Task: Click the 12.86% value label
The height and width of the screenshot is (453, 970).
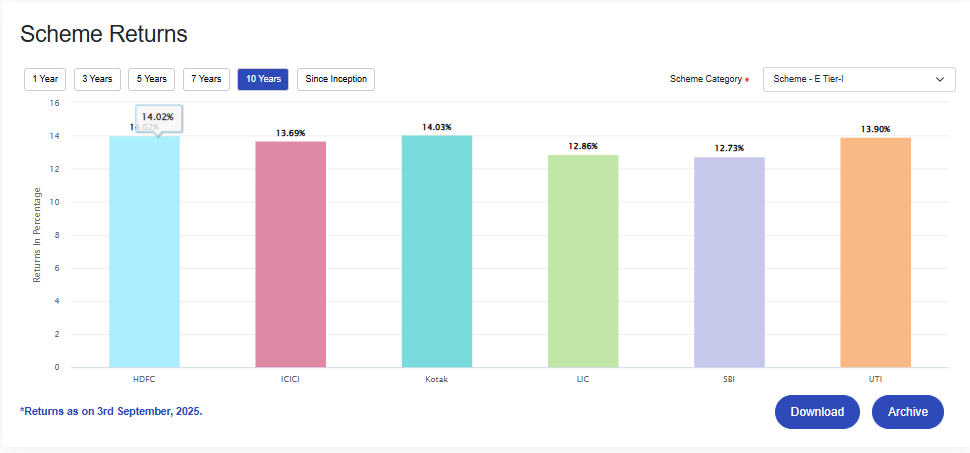Action: point(583,147)
